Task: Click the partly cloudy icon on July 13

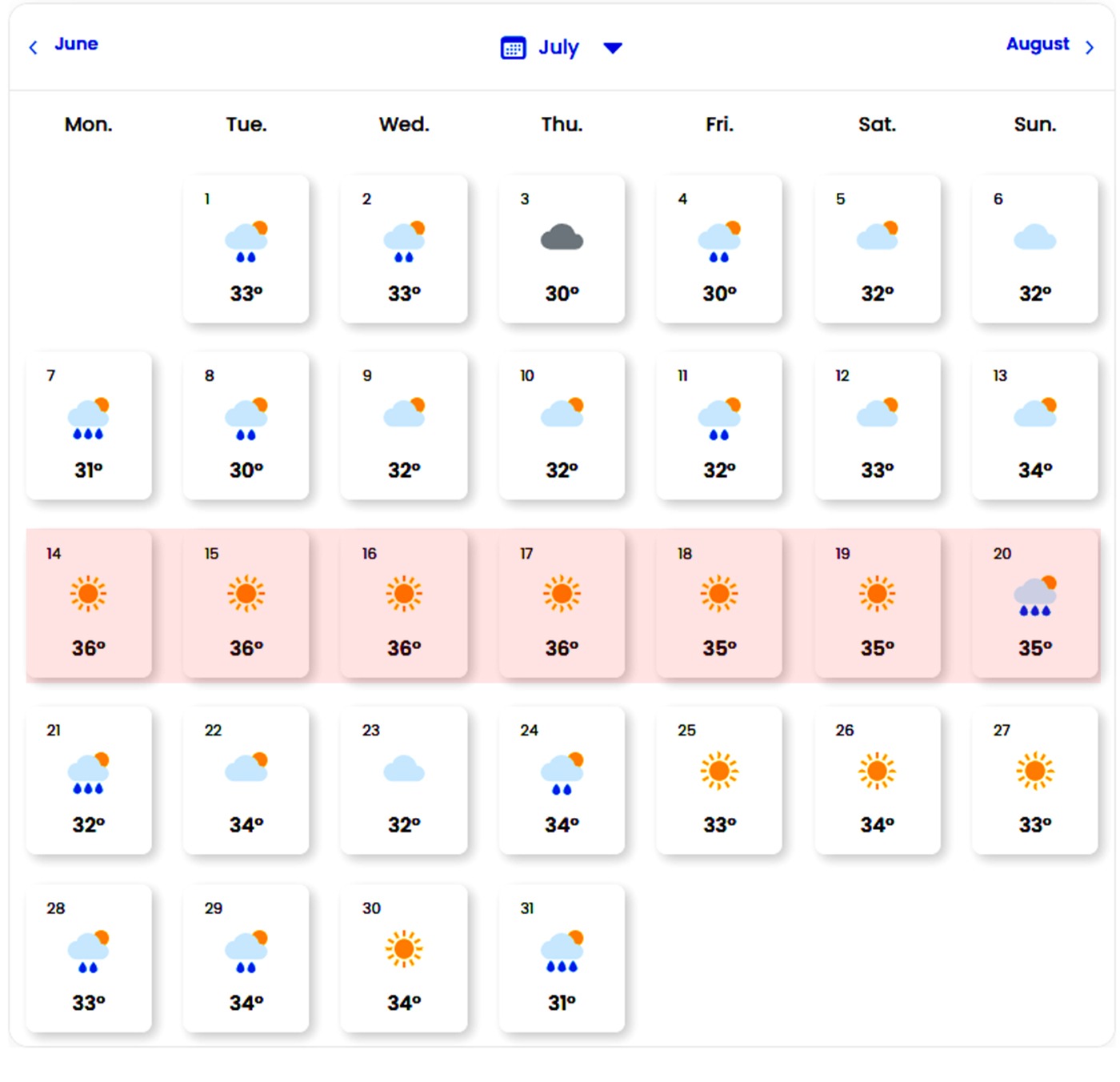Action: pyautogui.click(x=1034, y=411)
